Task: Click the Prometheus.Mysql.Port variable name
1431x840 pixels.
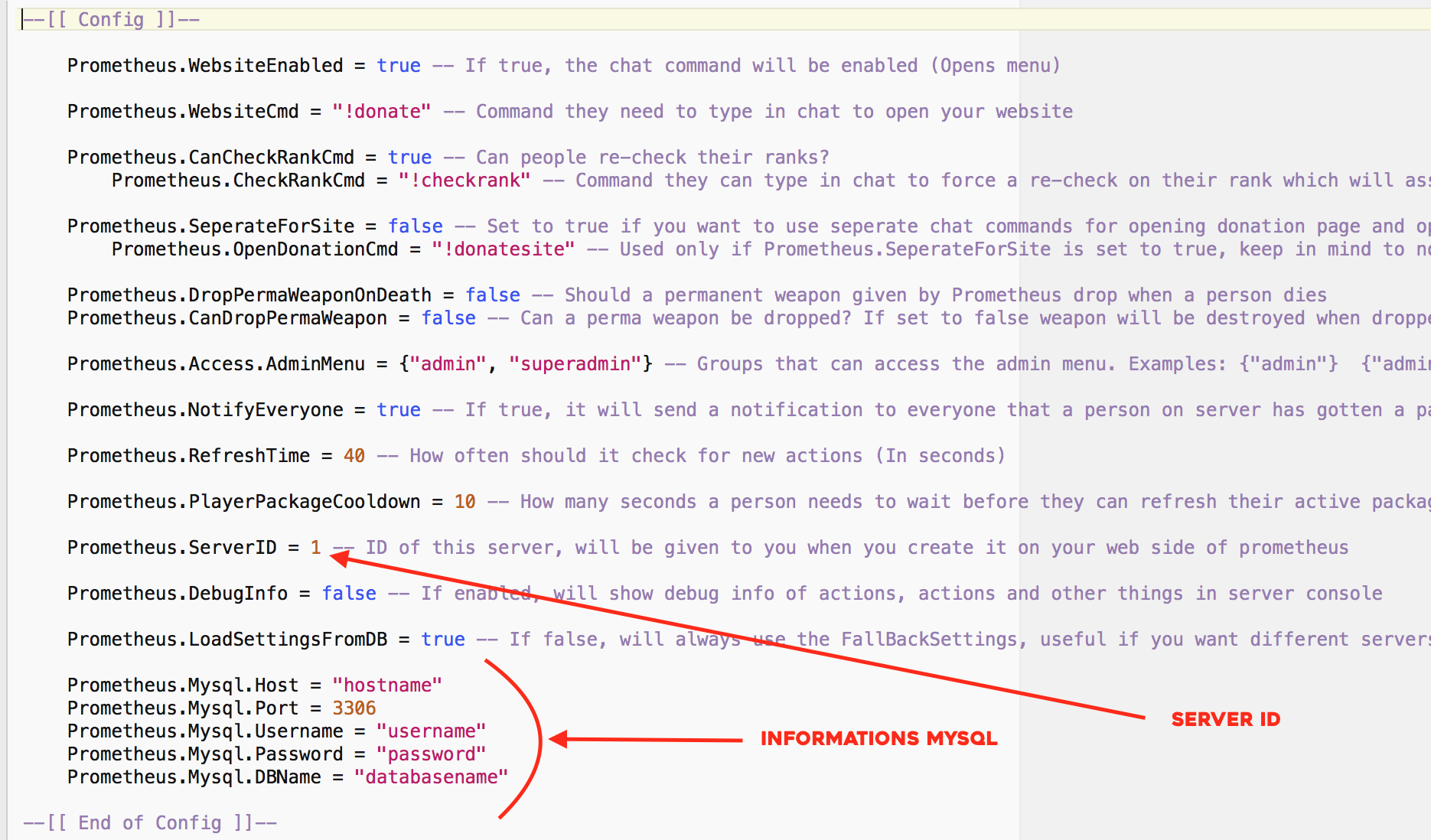Action: pos(183,708)
